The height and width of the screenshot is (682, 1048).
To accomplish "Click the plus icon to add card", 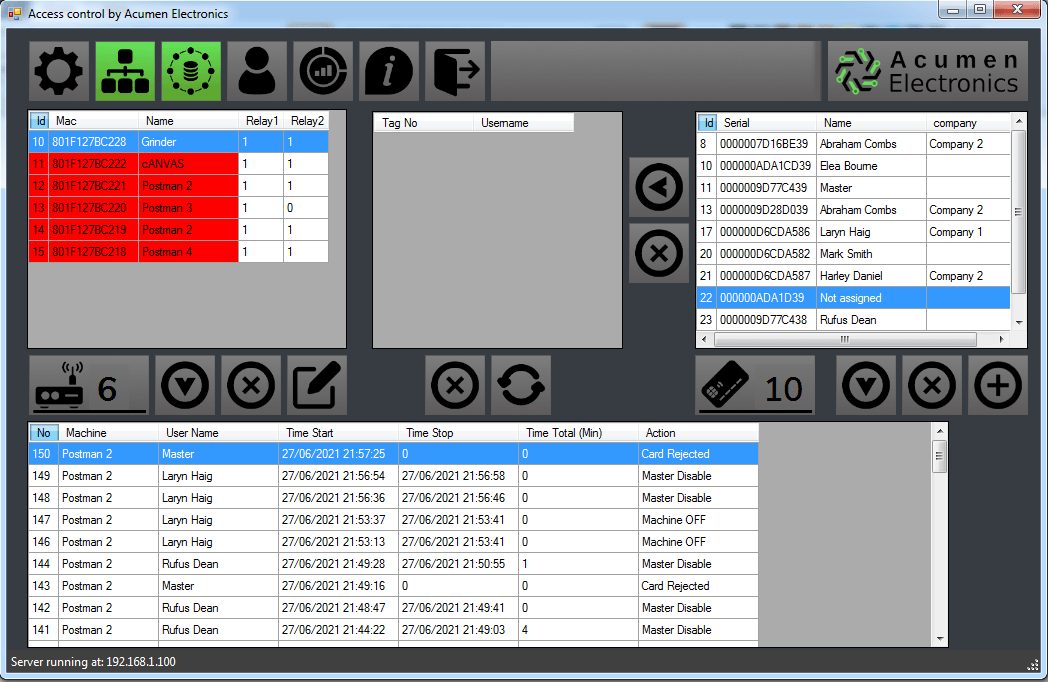I will point(998,385).
